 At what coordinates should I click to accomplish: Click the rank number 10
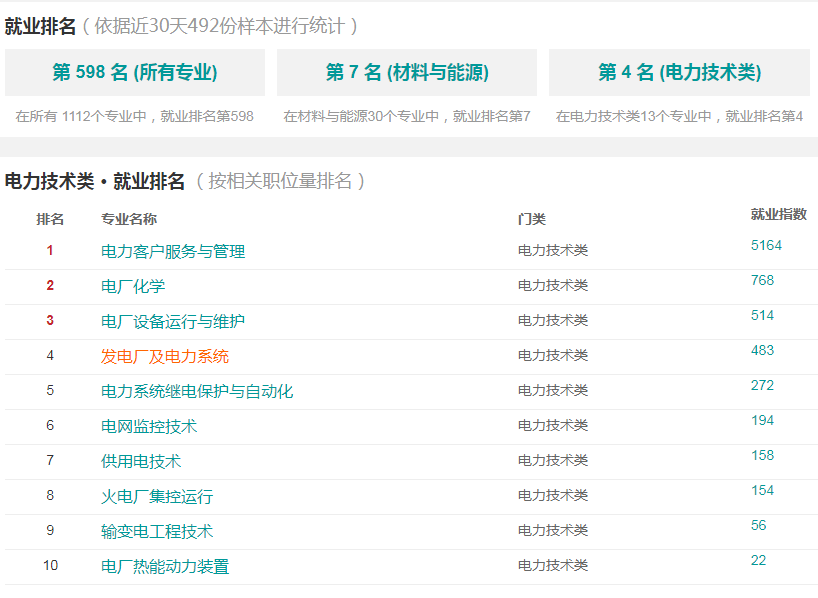click(50, 565)
